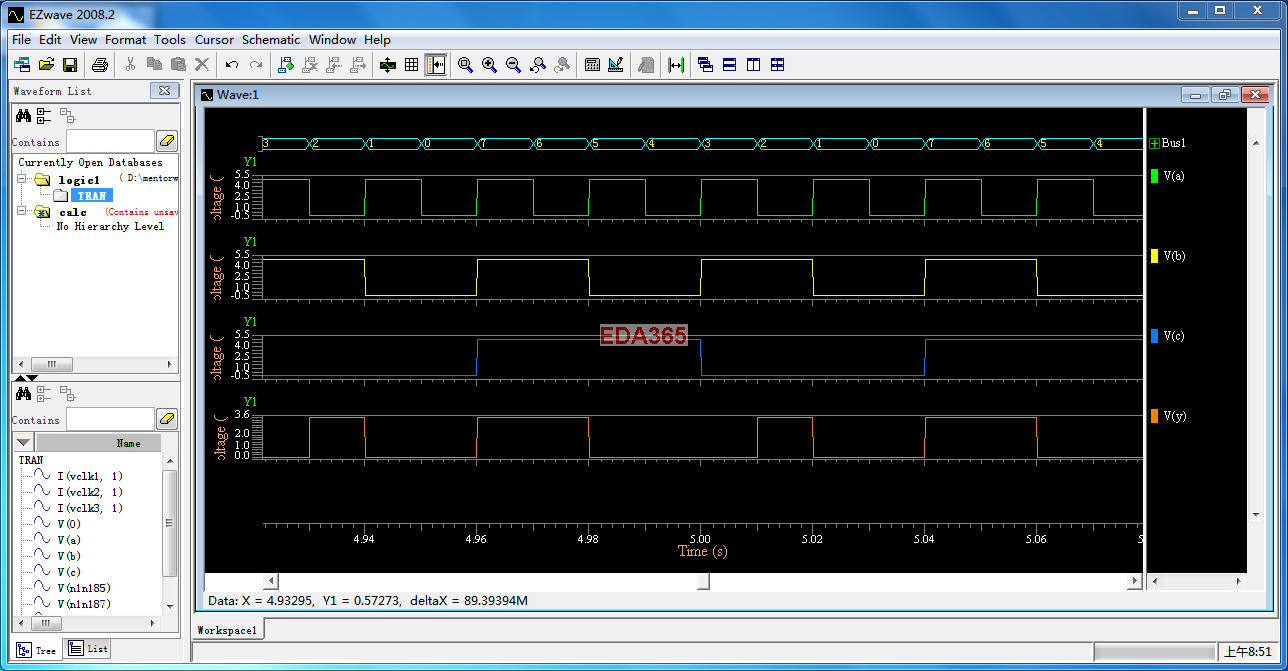Click the lower Contains filter input field

(109, 420)
